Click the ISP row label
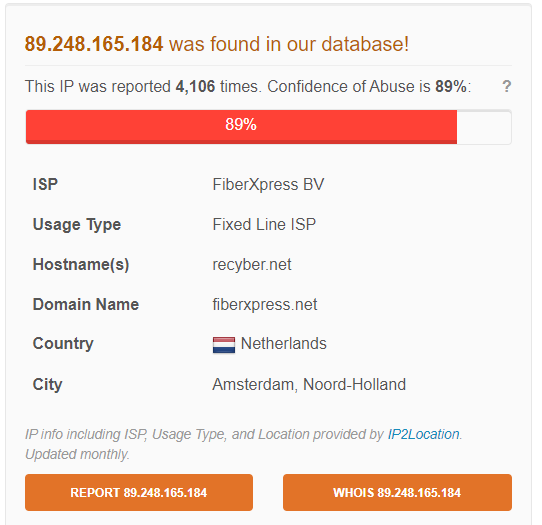Image resolution: width=542 pixels, height=525 pixels. pos(45,184)
